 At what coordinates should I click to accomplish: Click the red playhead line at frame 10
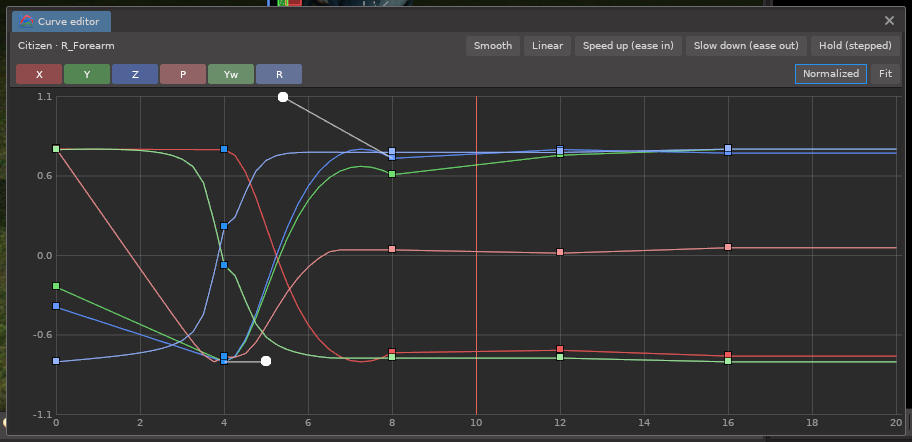pos(476,255)
